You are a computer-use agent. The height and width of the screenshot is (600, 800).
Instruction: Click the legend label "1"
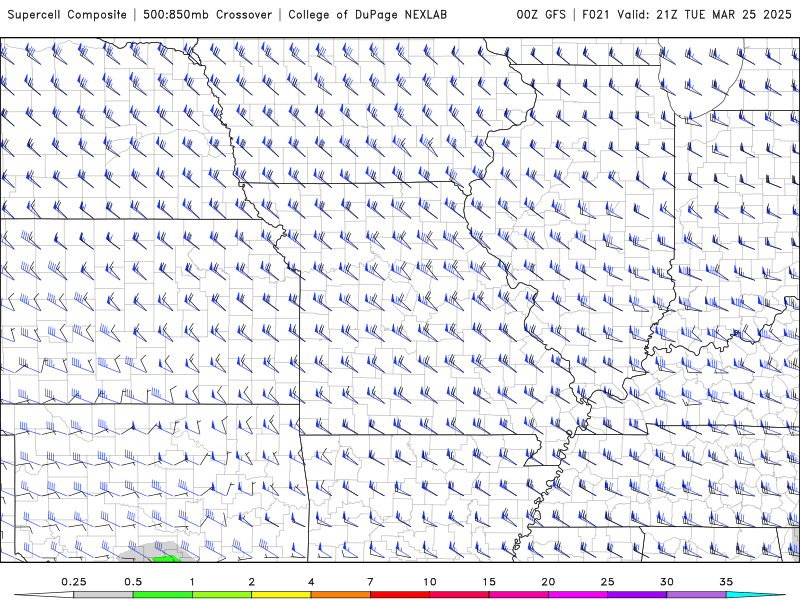(192, 582)
